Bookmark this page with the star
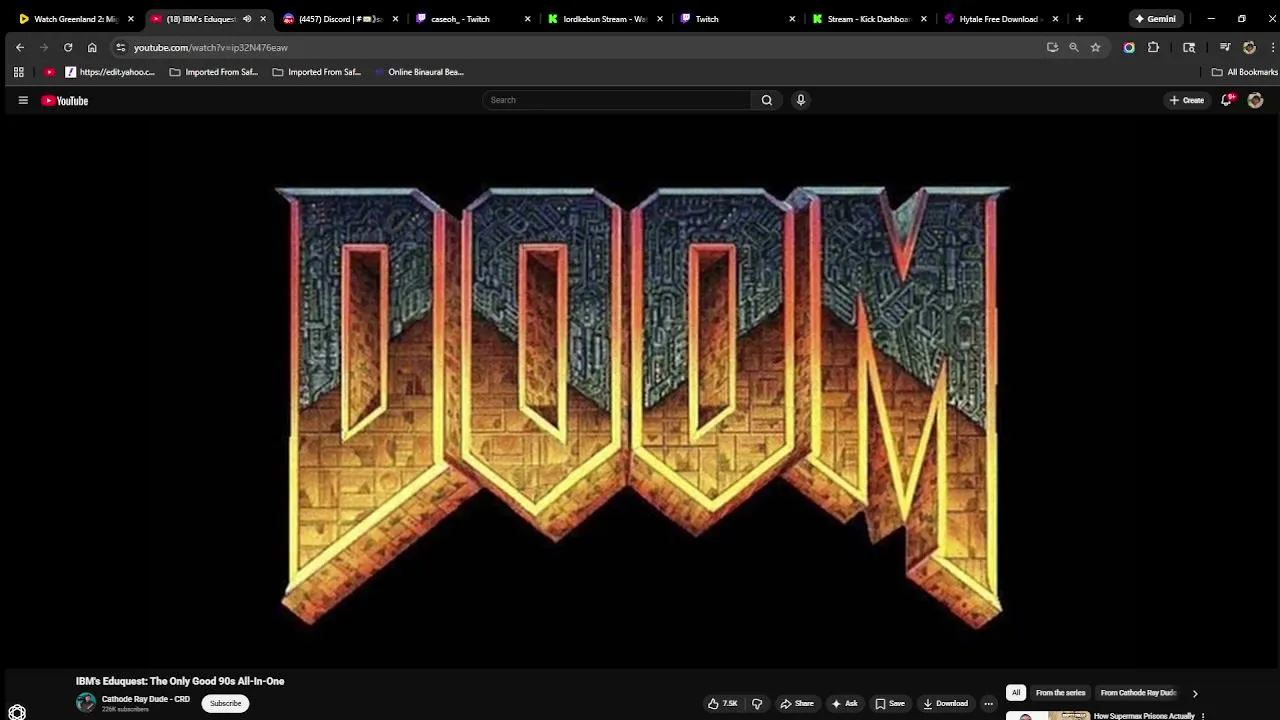The height and width of the screenshot is (720, 1280). (x=1096, y=47)
